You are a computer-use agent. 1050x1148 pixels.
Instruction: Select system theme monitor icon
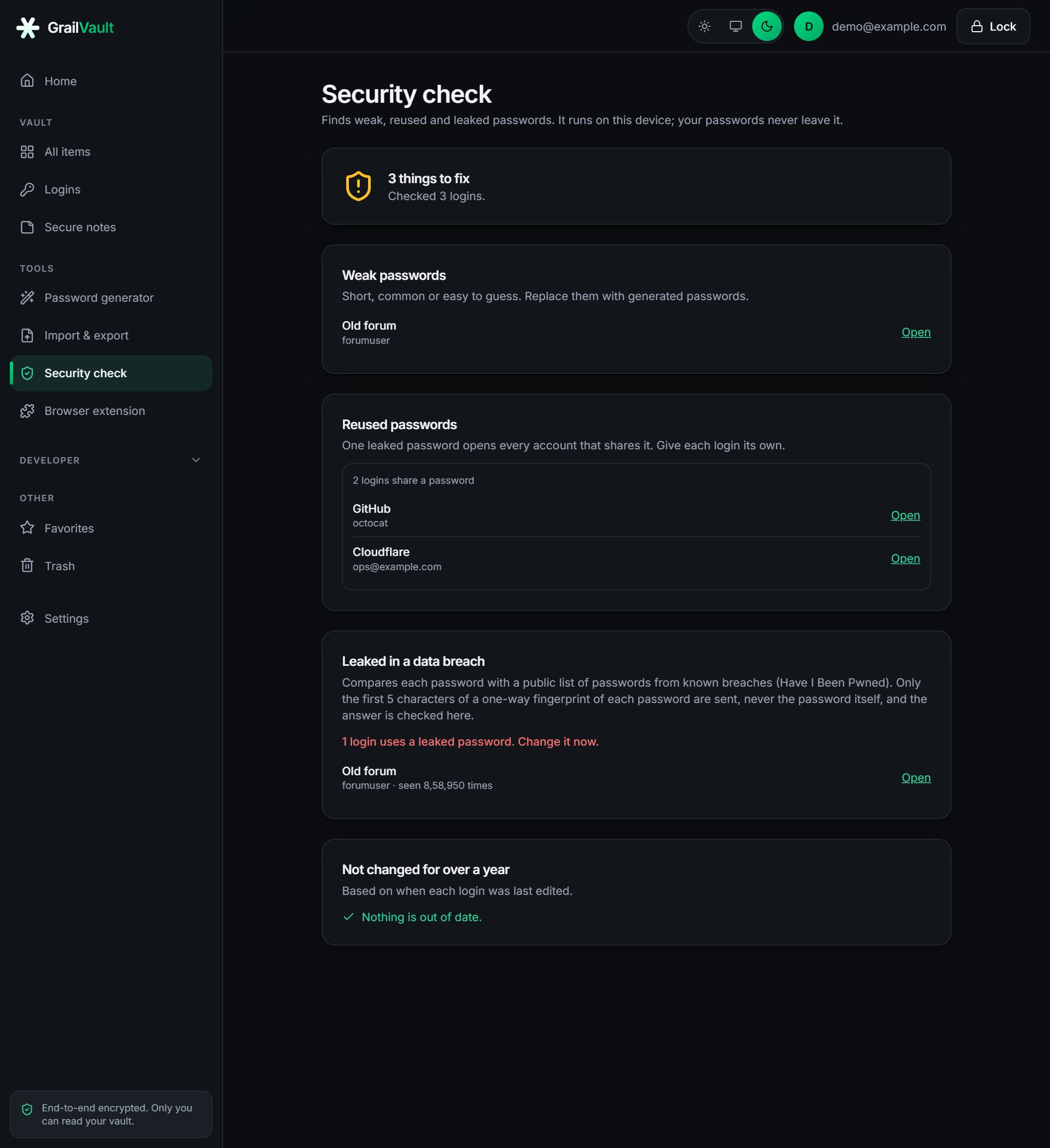[x=736, y=26]
